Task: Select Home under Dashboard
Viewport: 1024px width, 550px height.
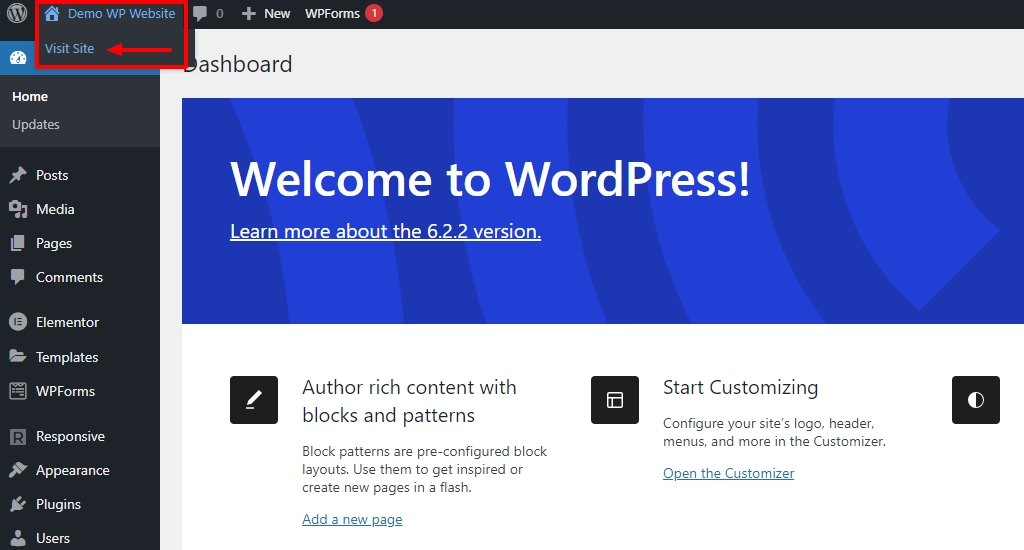Action: pyautogui.click(x=30, y=96)
